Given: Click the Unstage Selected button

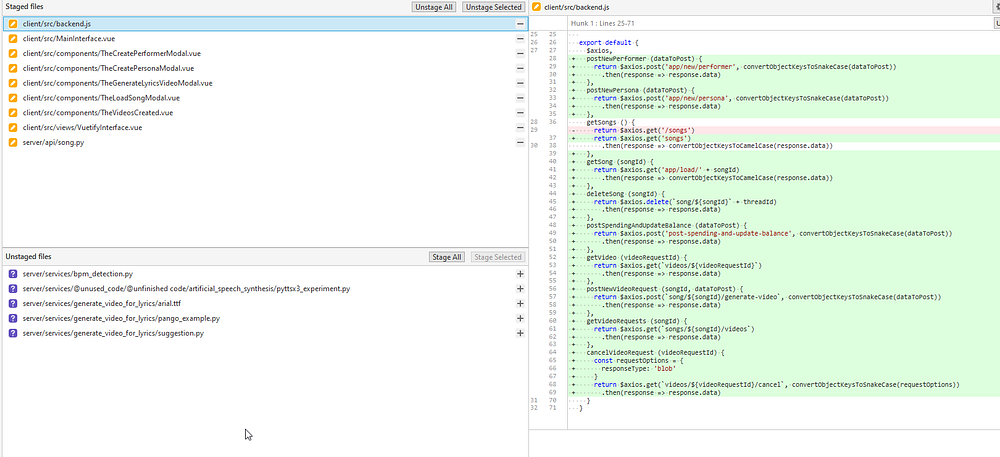Looking at the screenshot, I should [x=493, y=7].
